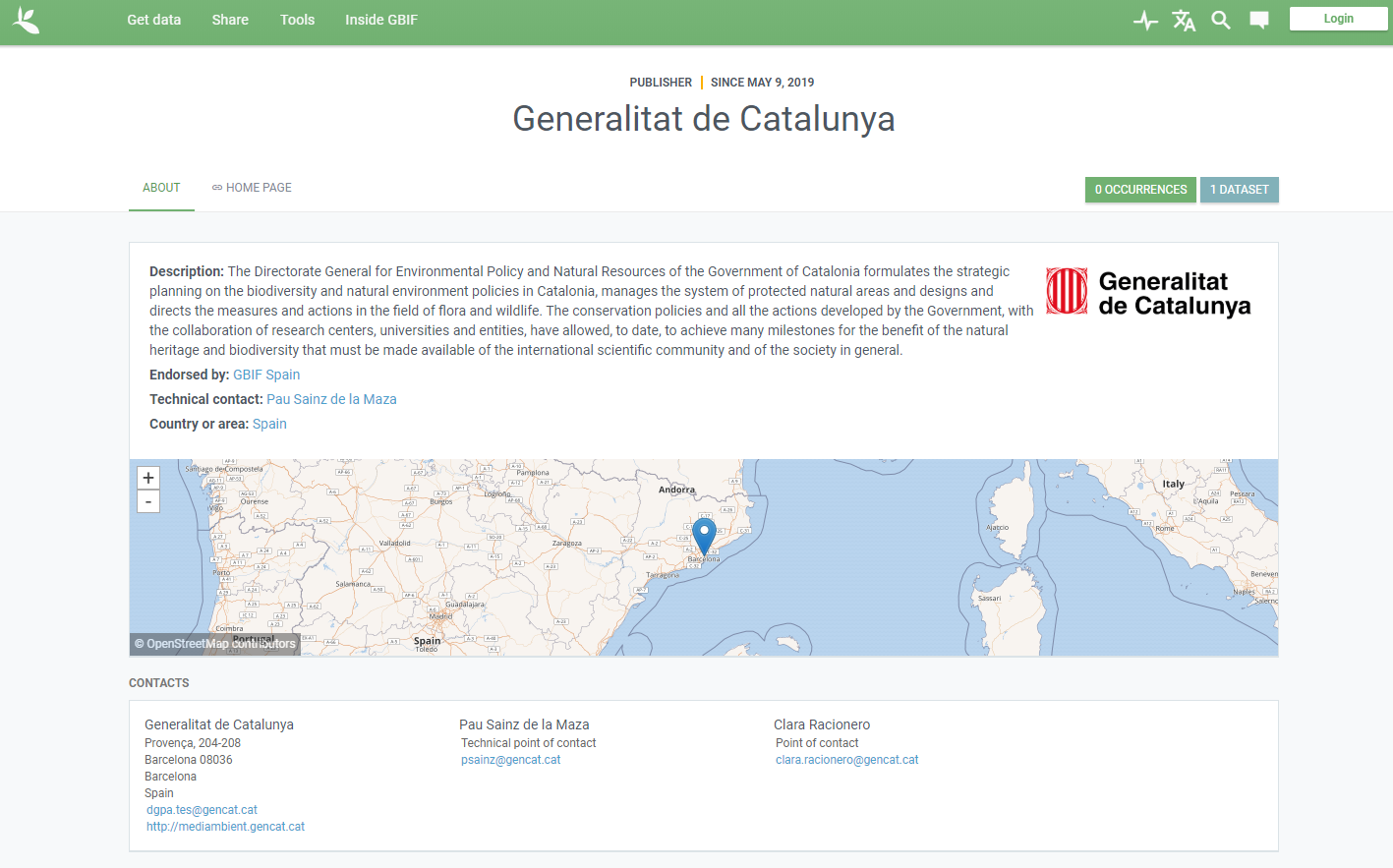Expand the Inside GBIF menu
The width and height of the screenshot is (1393, 868).
[381, 20]
